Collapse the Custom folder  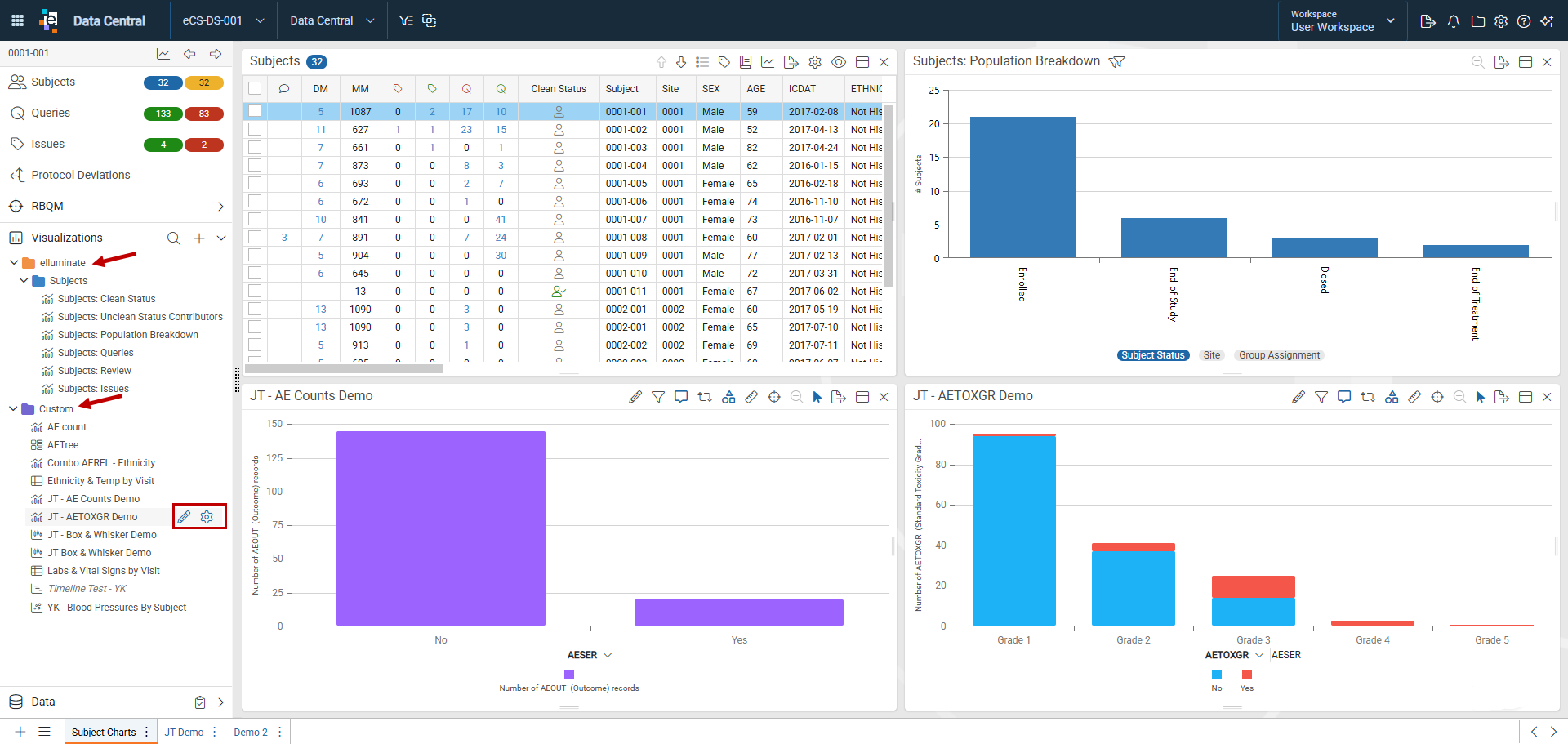[x=13, y=409]
